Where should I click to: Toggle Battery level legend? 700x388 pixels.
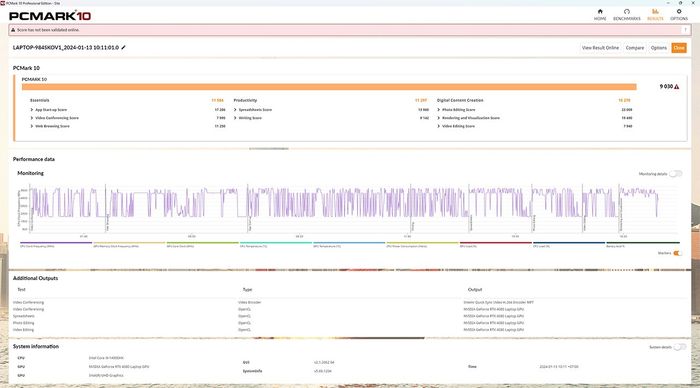click(x=642, y=245)
